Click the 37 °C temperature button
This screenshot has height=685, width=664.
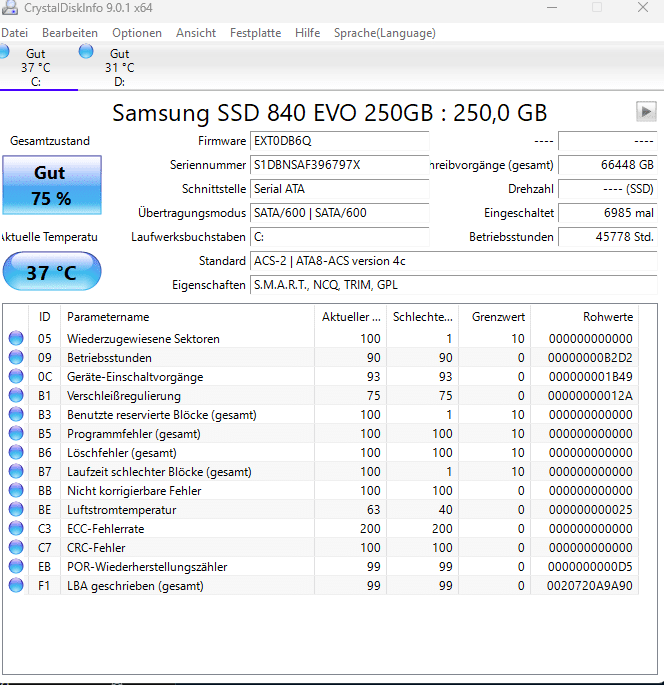[52, 271]
